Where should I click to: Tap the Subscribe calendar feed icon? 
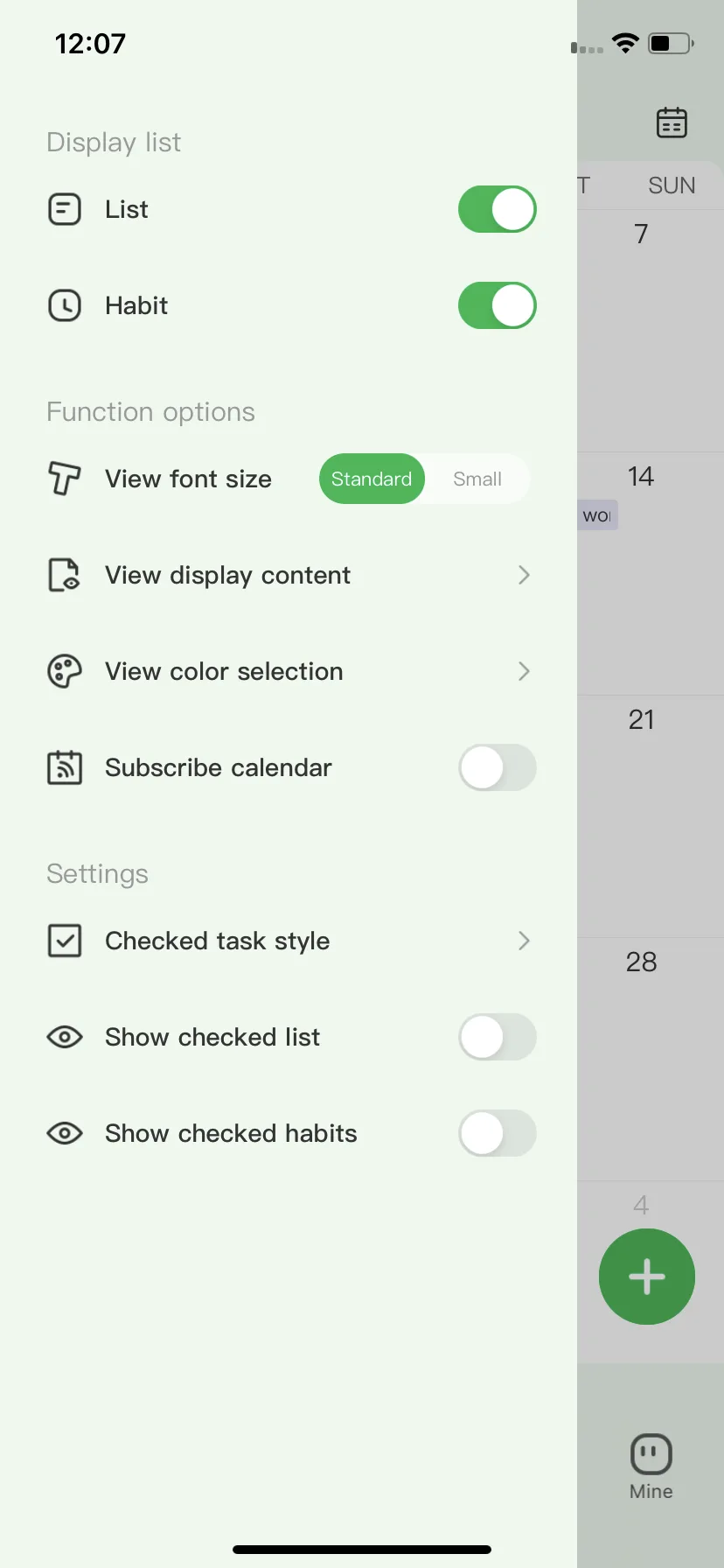[65, 767]
